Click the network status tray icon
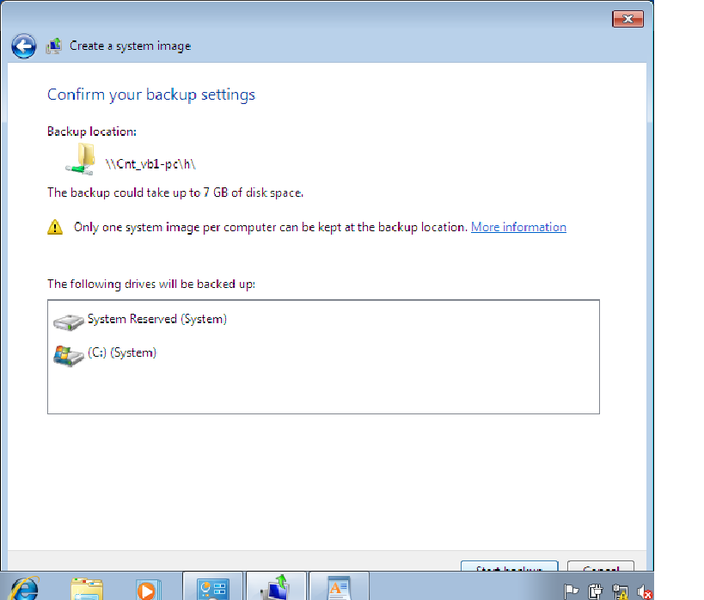The image size is (704, 600). tap(620, 590)
